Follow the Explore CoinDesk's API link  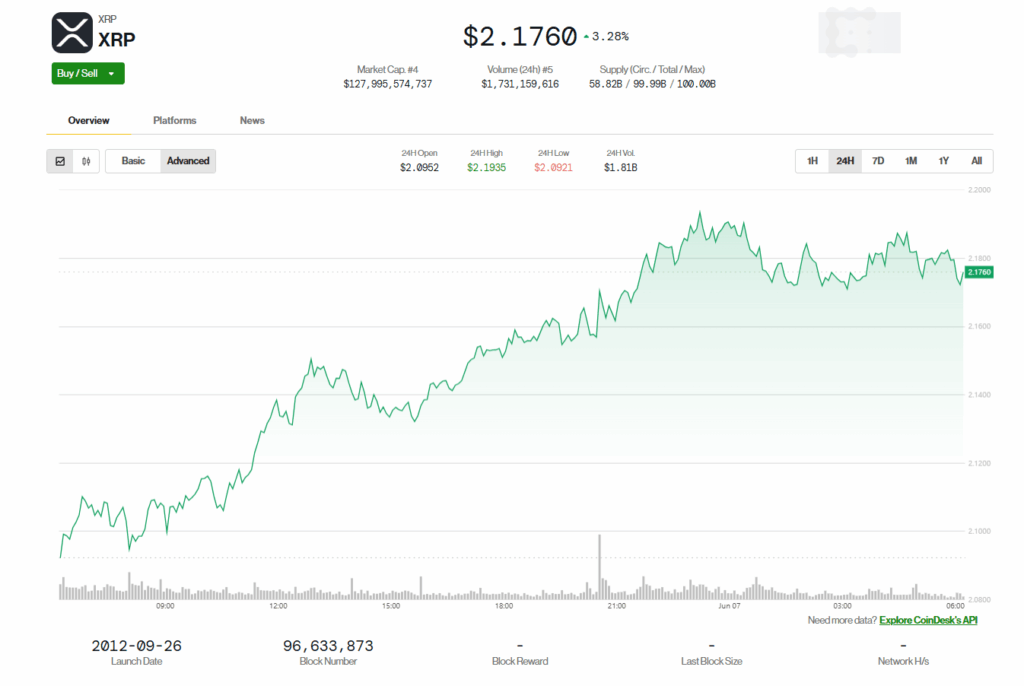[928, 620]
